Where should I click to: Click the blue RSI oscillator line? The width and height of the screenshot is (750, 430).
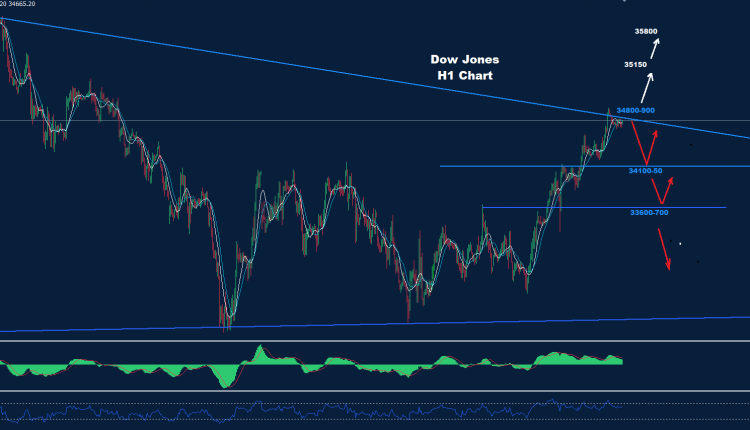pyautogui.click(x=311, y=411)
